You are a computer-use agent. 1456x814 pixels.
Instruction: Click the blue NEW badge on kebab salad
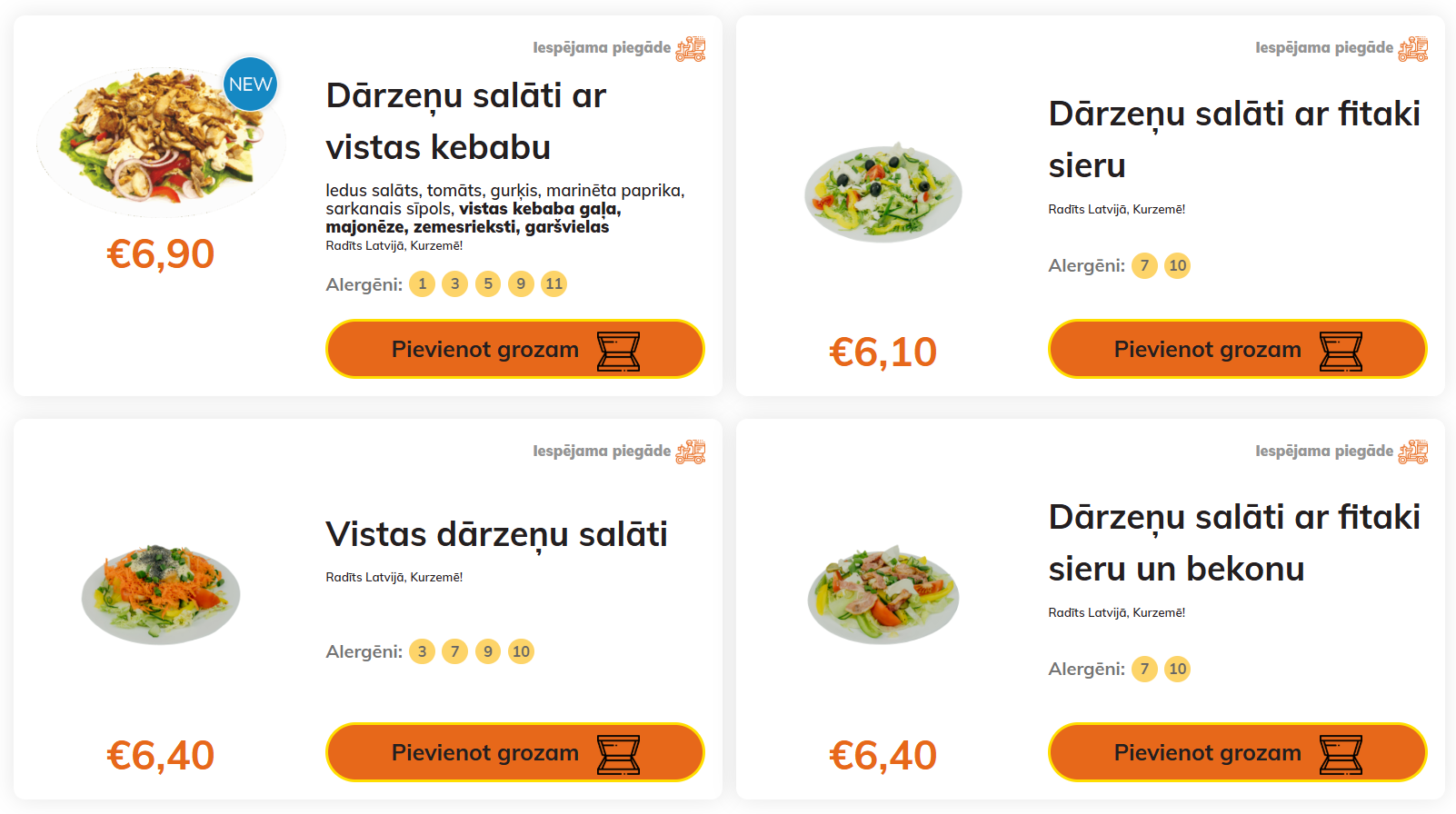point(250,84)
